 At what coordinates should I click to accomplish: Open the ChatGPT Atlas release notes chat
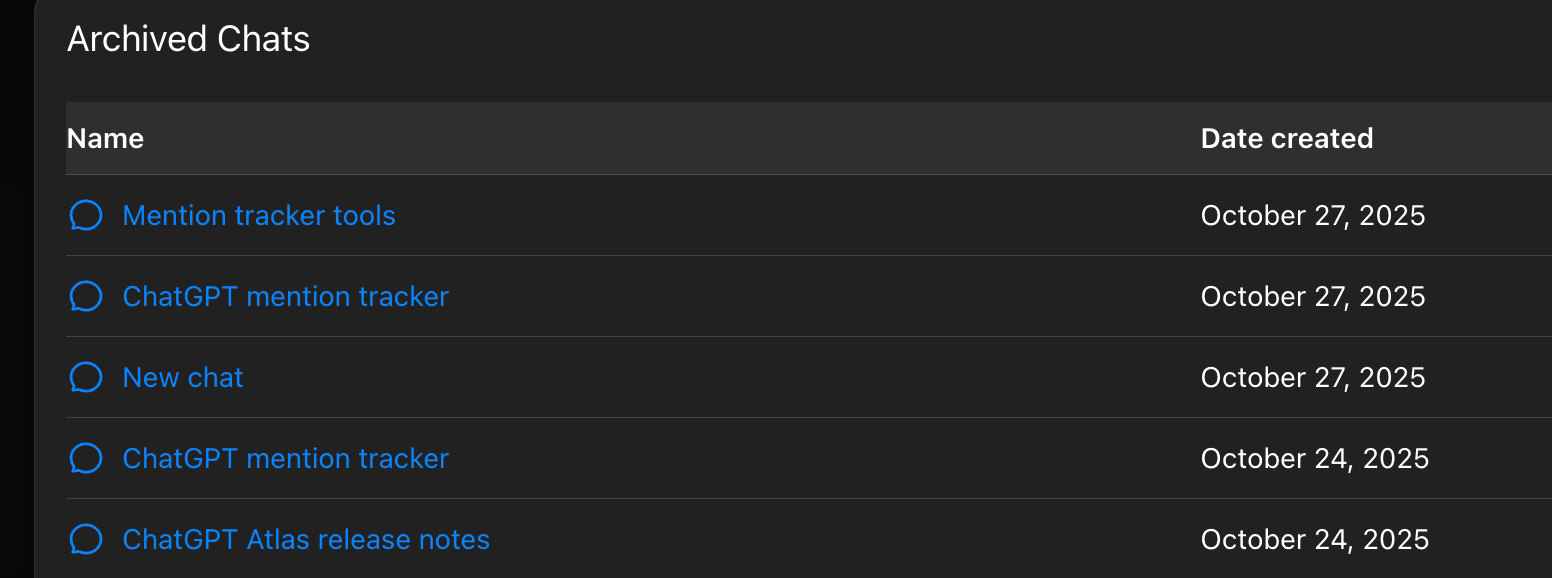(x=306, y=538)
